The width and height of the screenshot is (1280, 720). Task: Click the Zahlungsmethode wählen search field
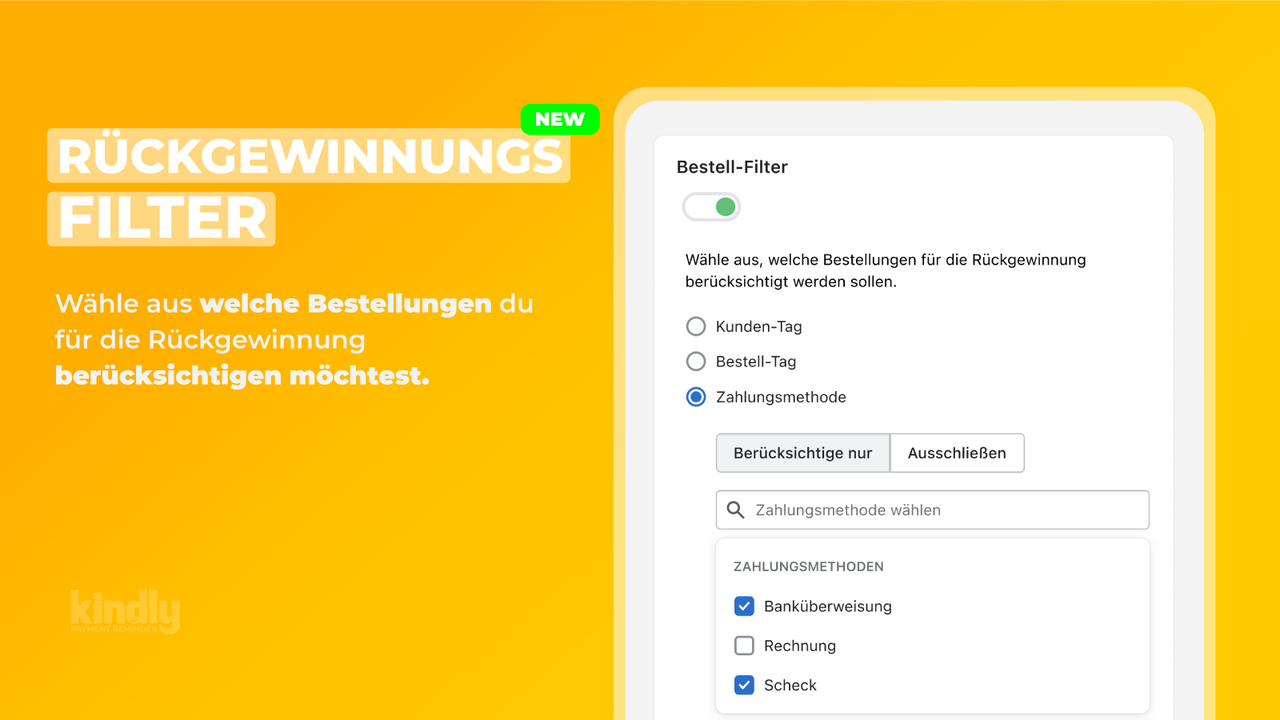tap(932, 510)
